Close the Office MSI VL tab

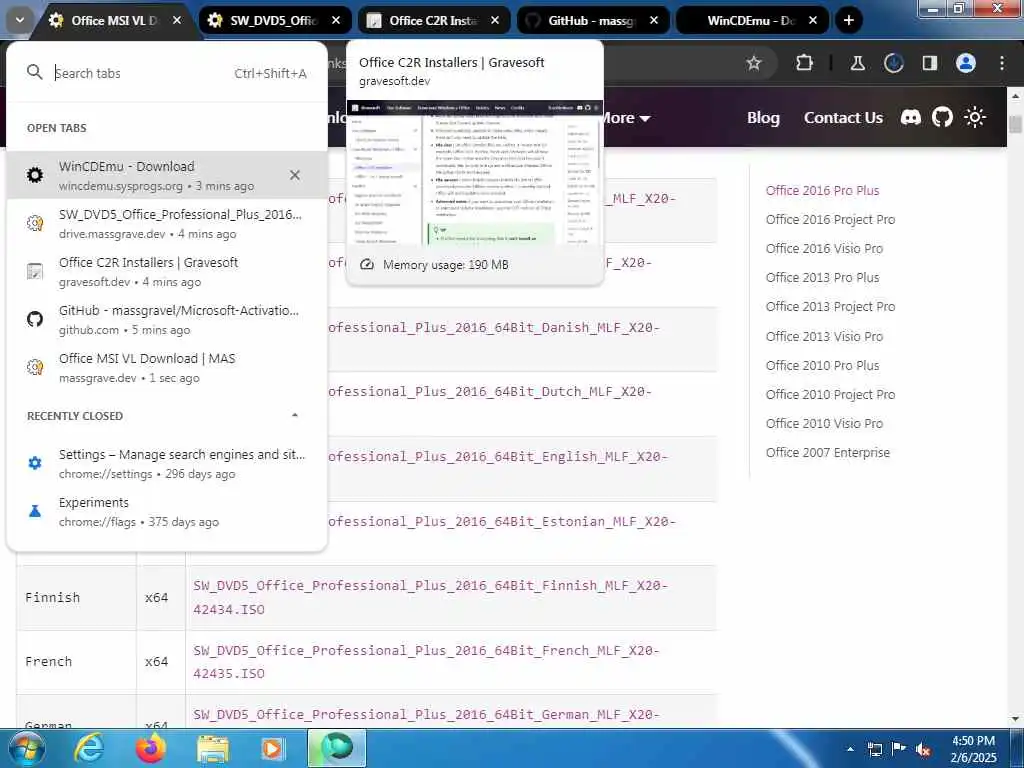177,20
